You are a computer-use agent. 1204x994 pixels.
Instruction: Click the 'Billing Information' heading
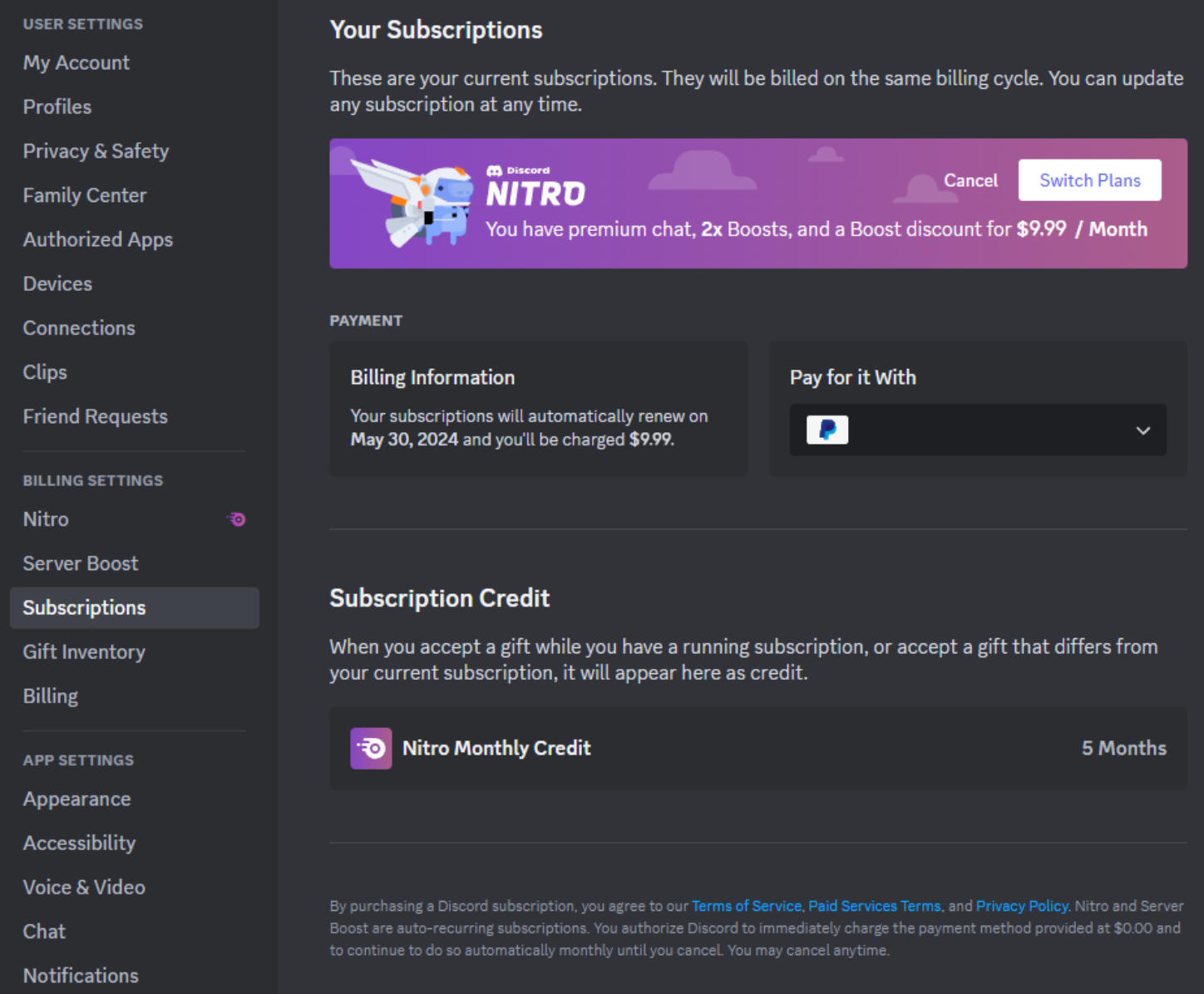(432, 377)
